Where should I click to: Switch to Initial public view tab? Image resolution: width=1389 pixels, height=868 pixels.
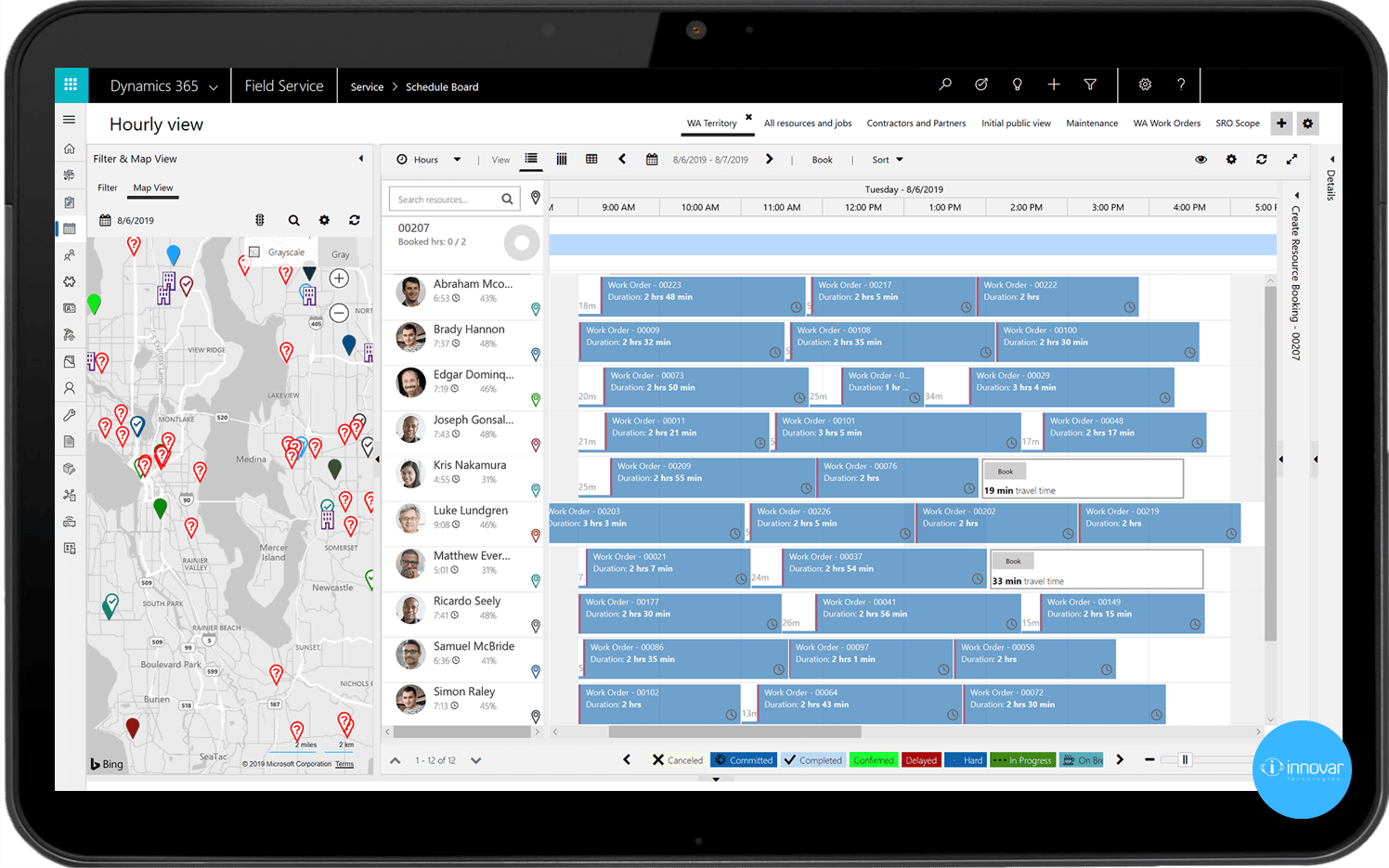(1016, 123)
